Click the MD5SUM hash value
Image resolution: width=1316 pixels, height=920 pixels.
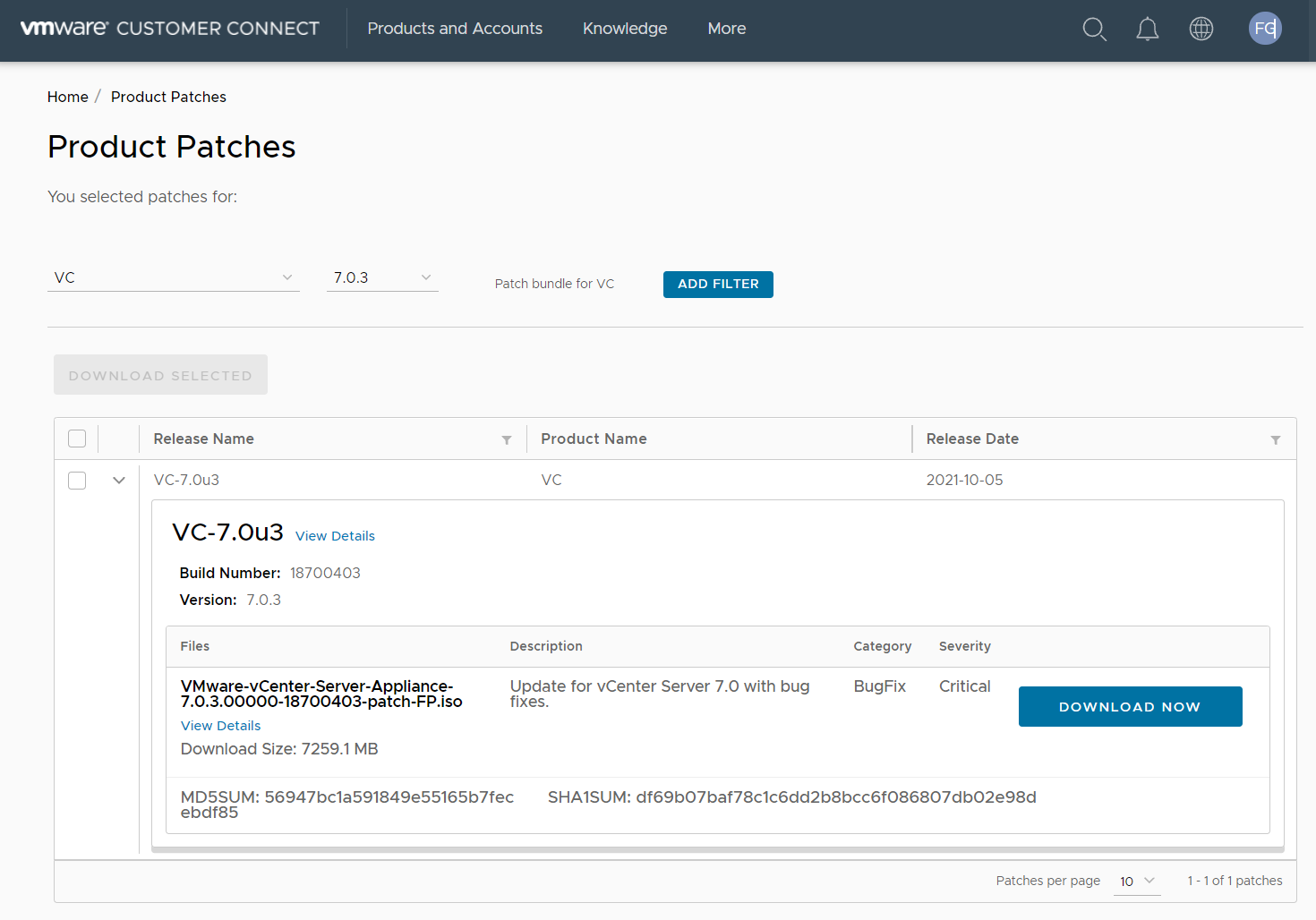(x=347, y=805)
